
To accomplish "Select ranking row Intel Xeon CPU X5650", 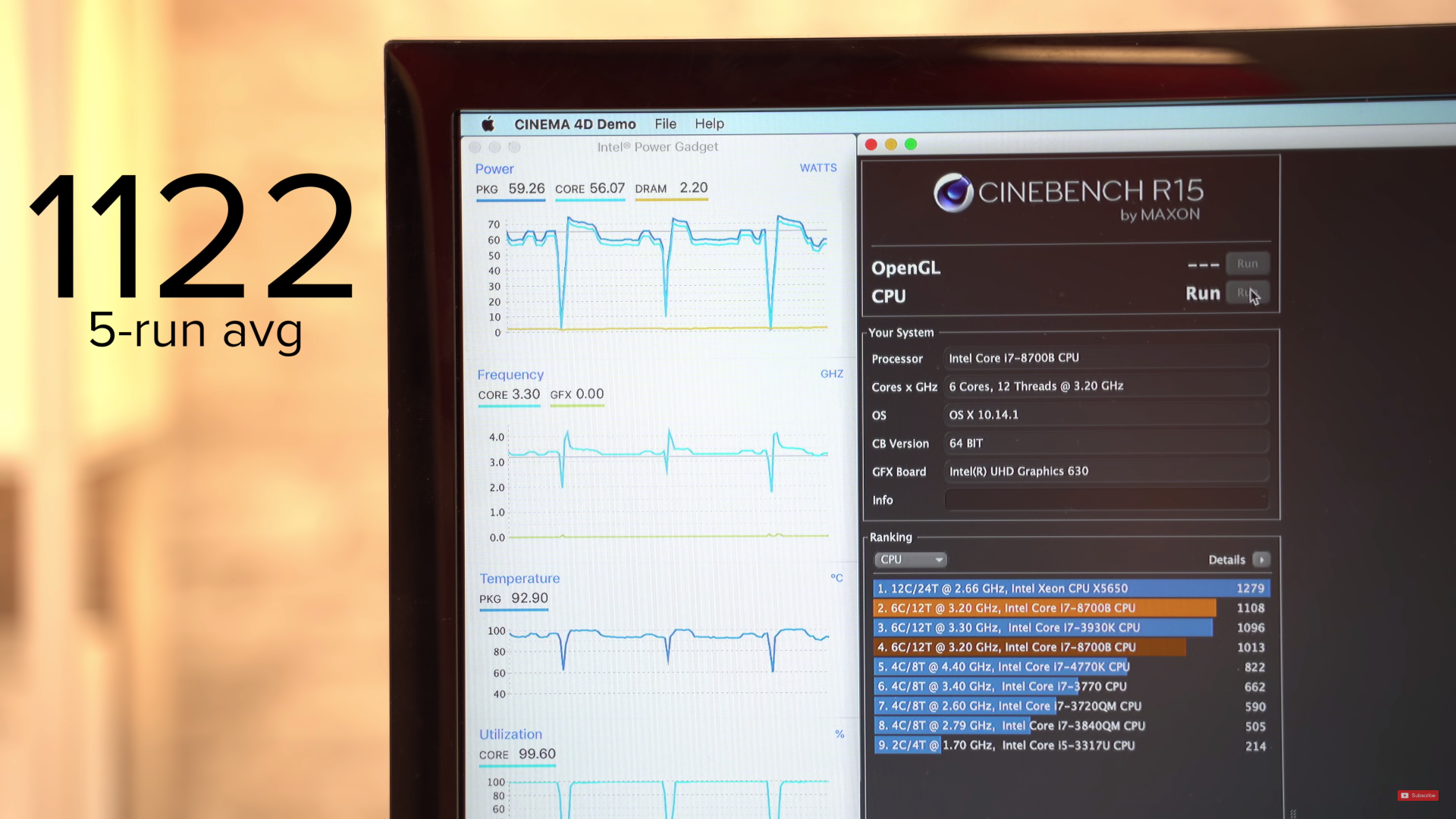I will [x=1072, y=588].
